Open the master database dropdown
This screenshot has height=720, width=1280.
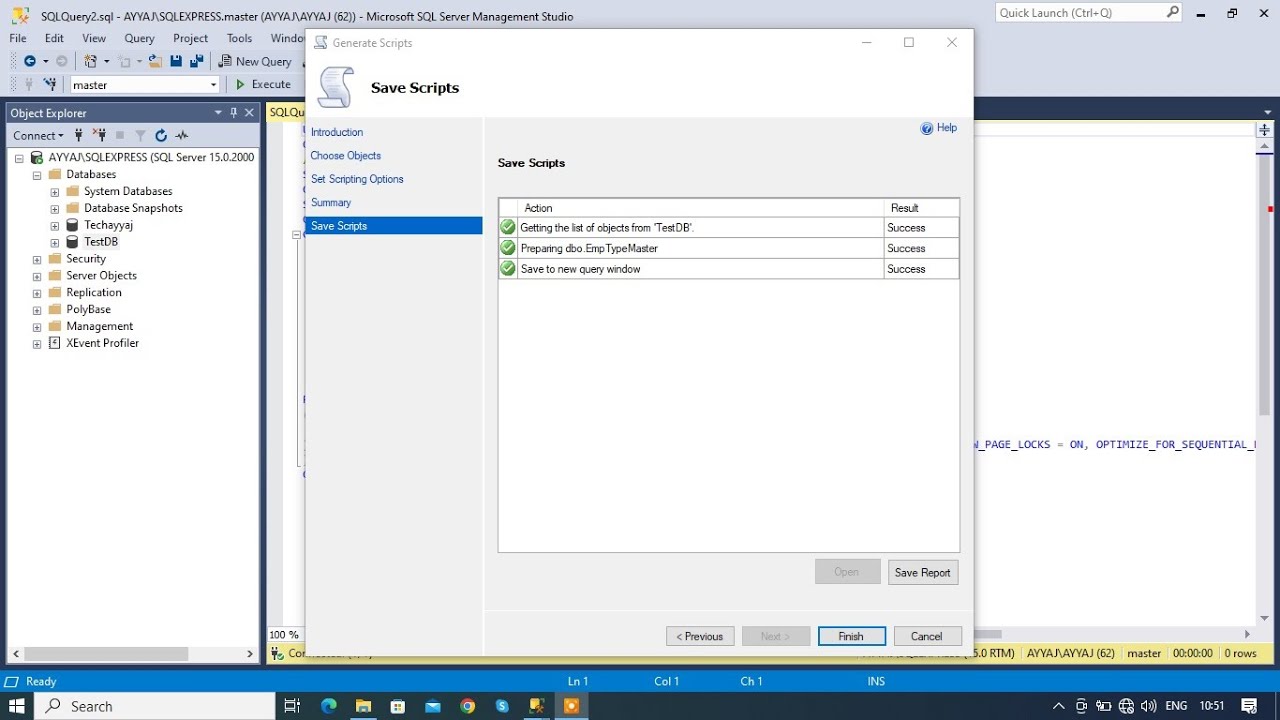pyautogui.click(x=214, y=85)
